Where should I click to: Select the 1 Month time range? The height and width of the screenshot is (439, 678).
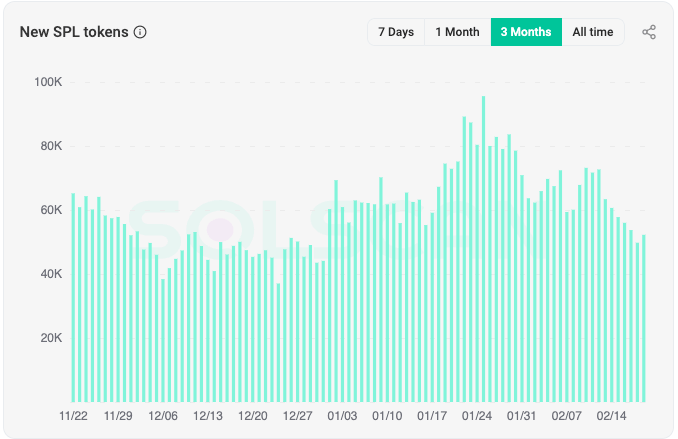(457, 32)
